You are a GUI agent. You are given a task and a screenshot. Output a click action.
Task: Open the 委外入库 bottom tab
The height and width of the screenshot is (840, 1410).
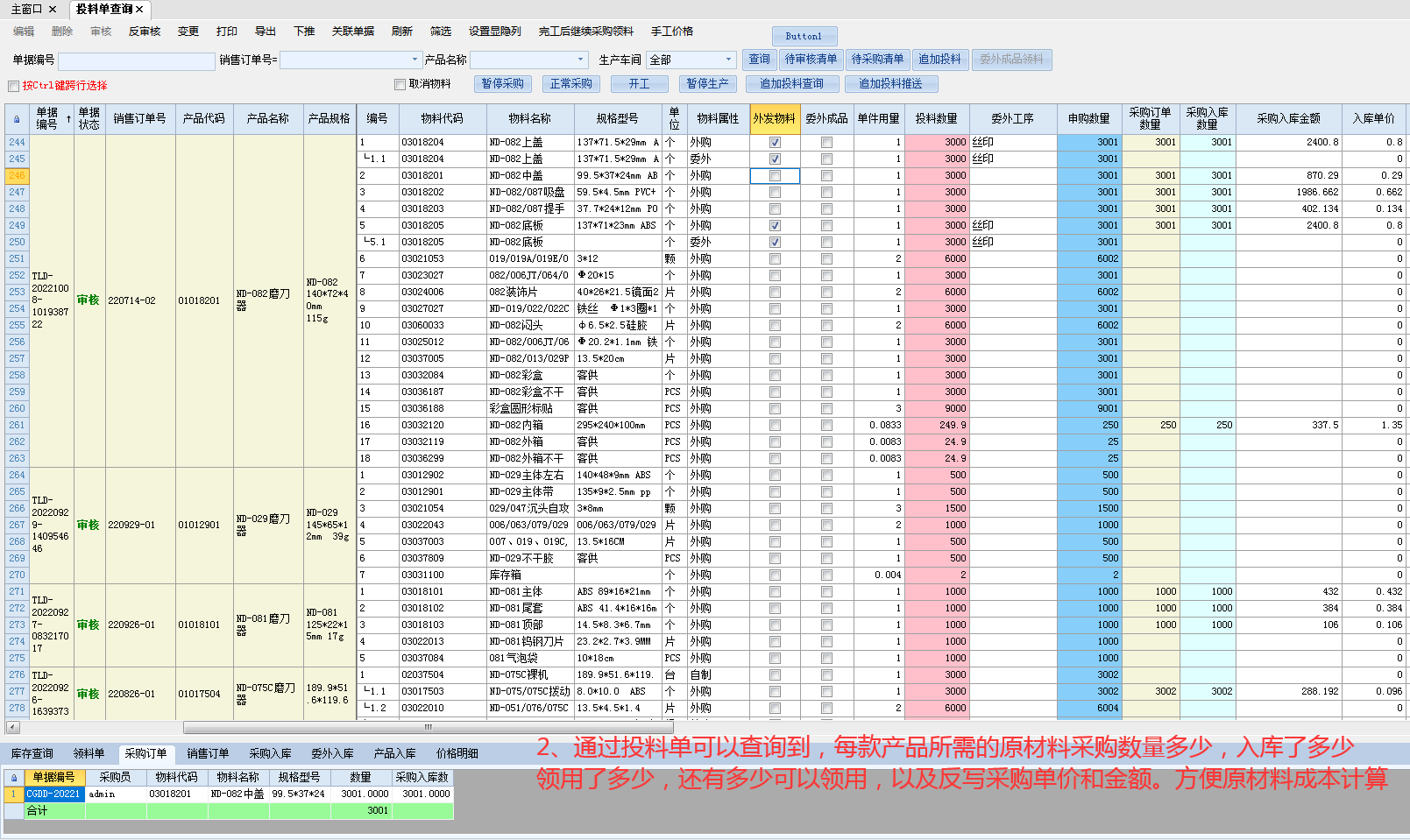click(332, 753)
